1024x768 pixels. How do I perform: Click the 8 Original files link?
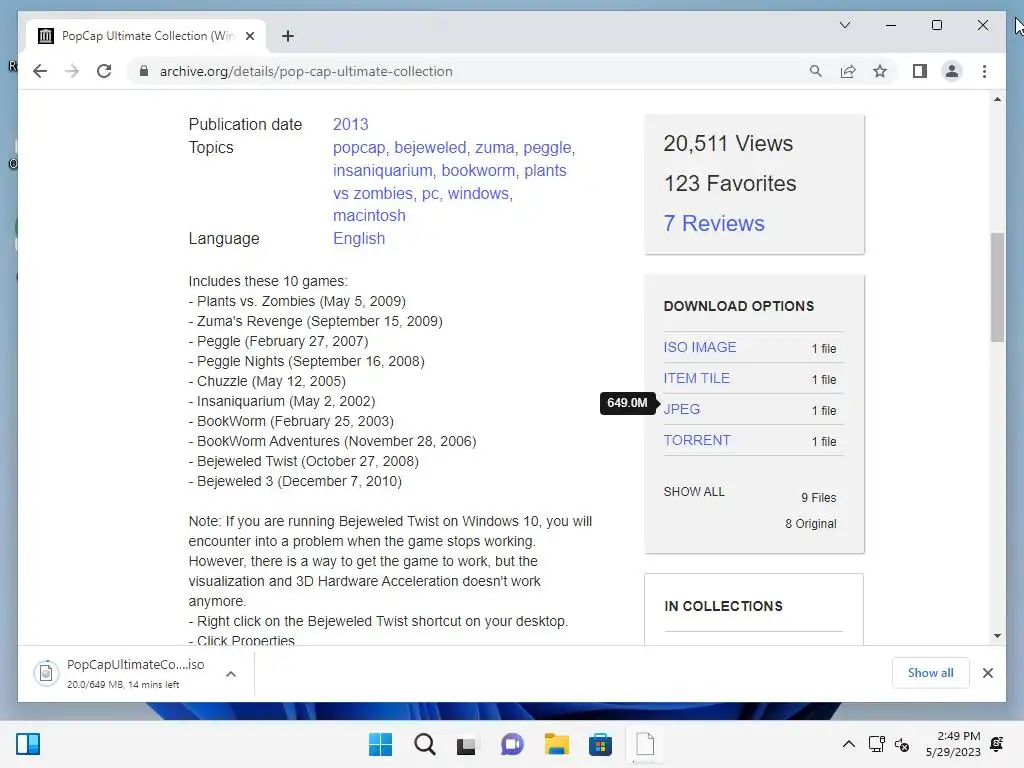pyautogui.click(x=810, y=524)
